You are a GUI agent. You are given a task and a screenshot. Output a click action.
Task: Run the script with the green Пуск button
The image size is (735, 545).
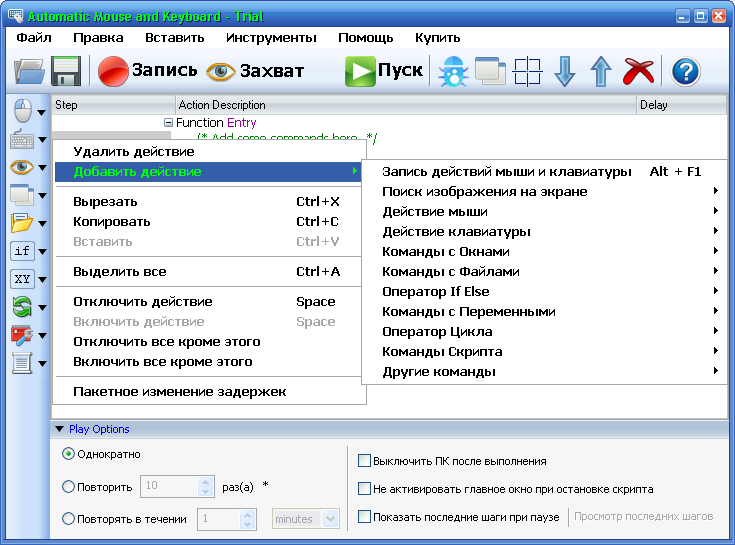click(x=384, y=71)
